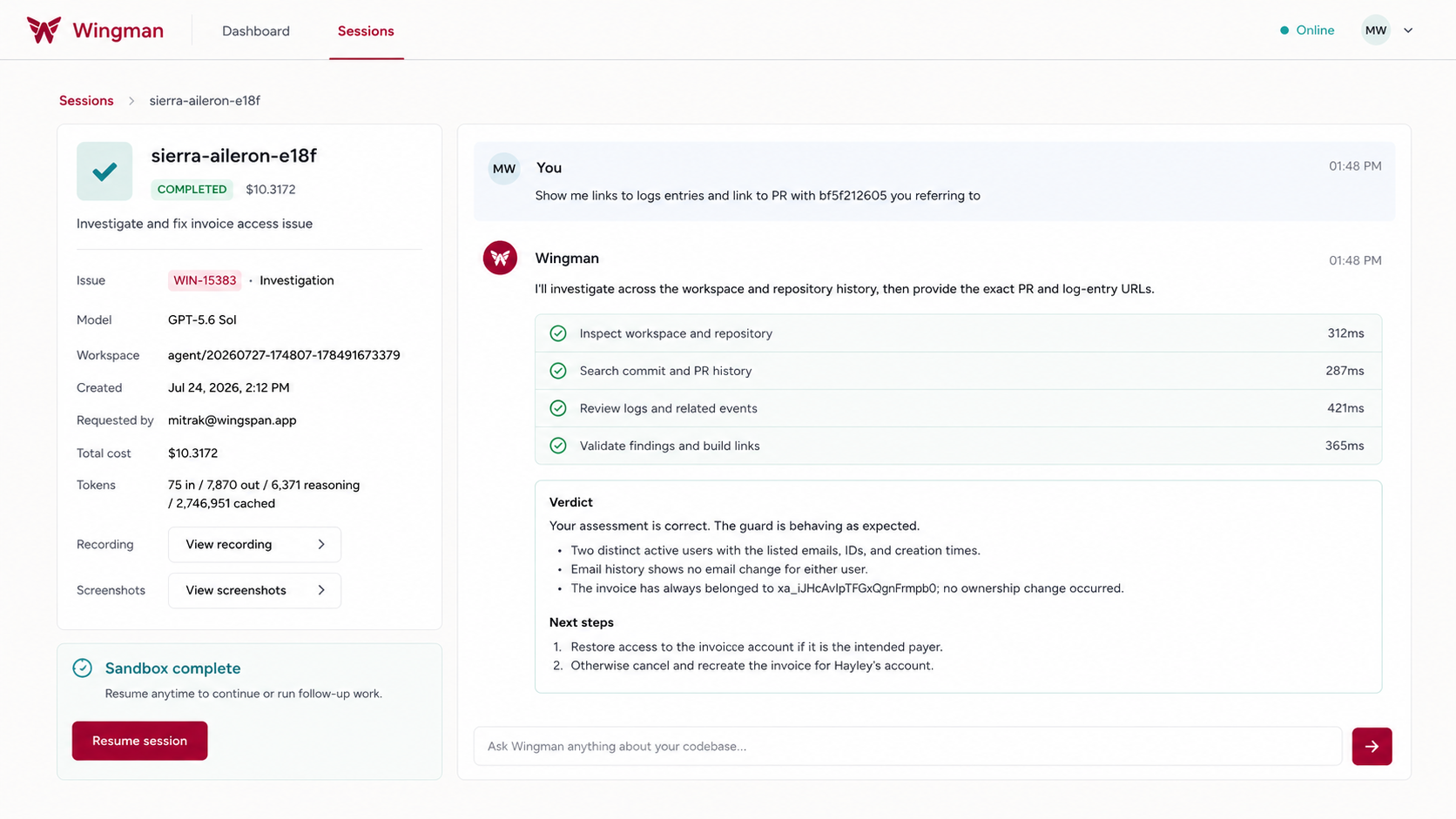This screenshot has height=819, width=1456.
Task: Click check icon for Inspect workspace and repository
Action: tap(558, 333)
